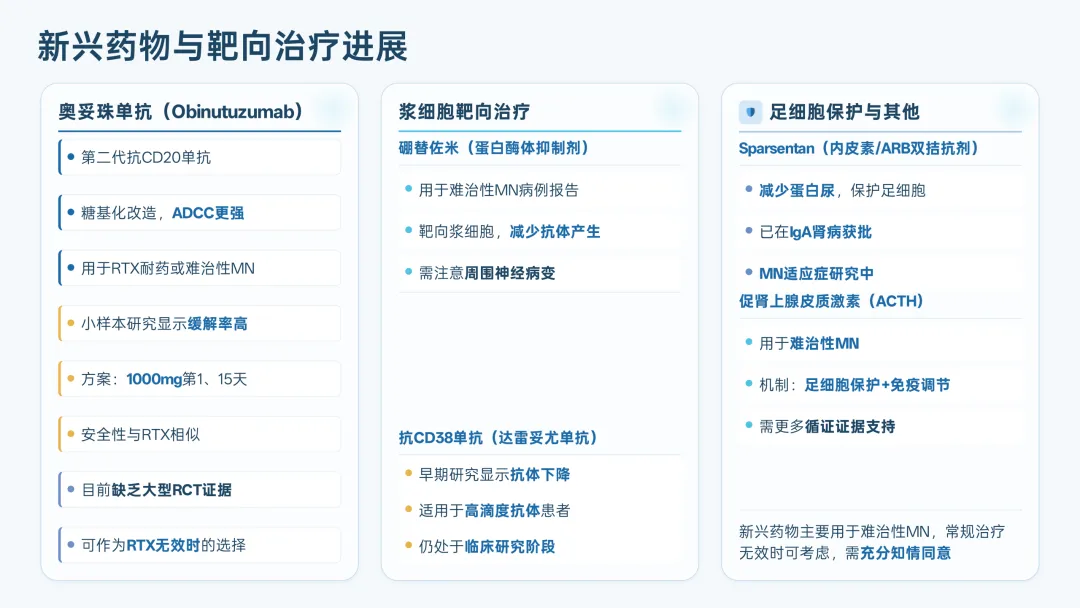This screenshot has width=1080, height=608.
Task: Click the highlighted RTX无效时 text
Action: click(x=163, y=545)
